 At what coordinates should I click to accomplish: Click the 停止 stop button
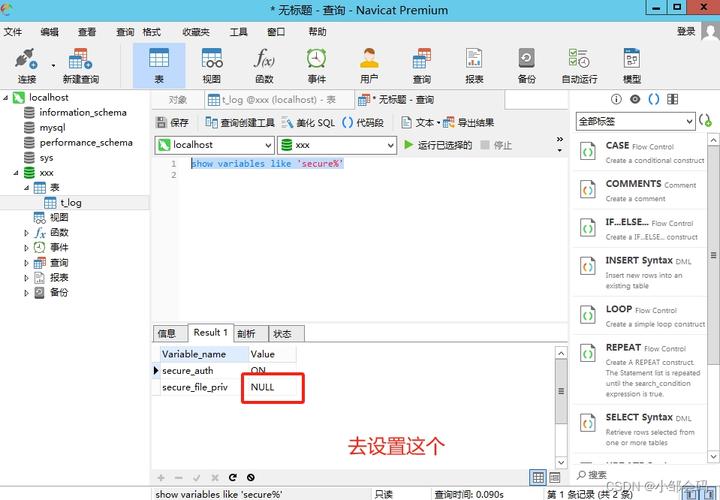coord(496,145)
